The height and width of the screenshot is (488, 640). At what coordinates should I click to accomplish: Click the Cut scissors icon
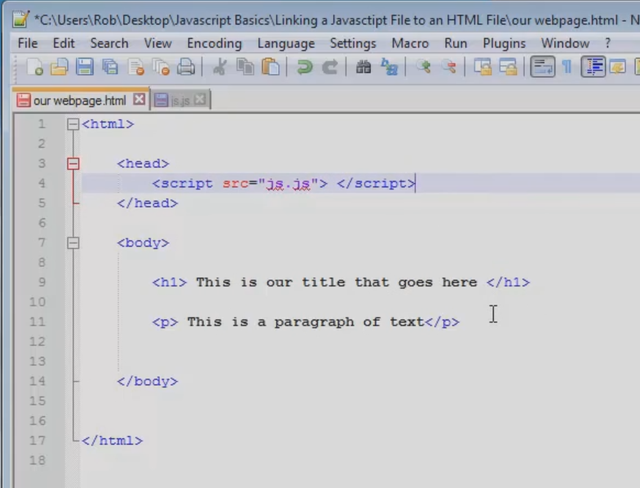[x=220, y=67]
